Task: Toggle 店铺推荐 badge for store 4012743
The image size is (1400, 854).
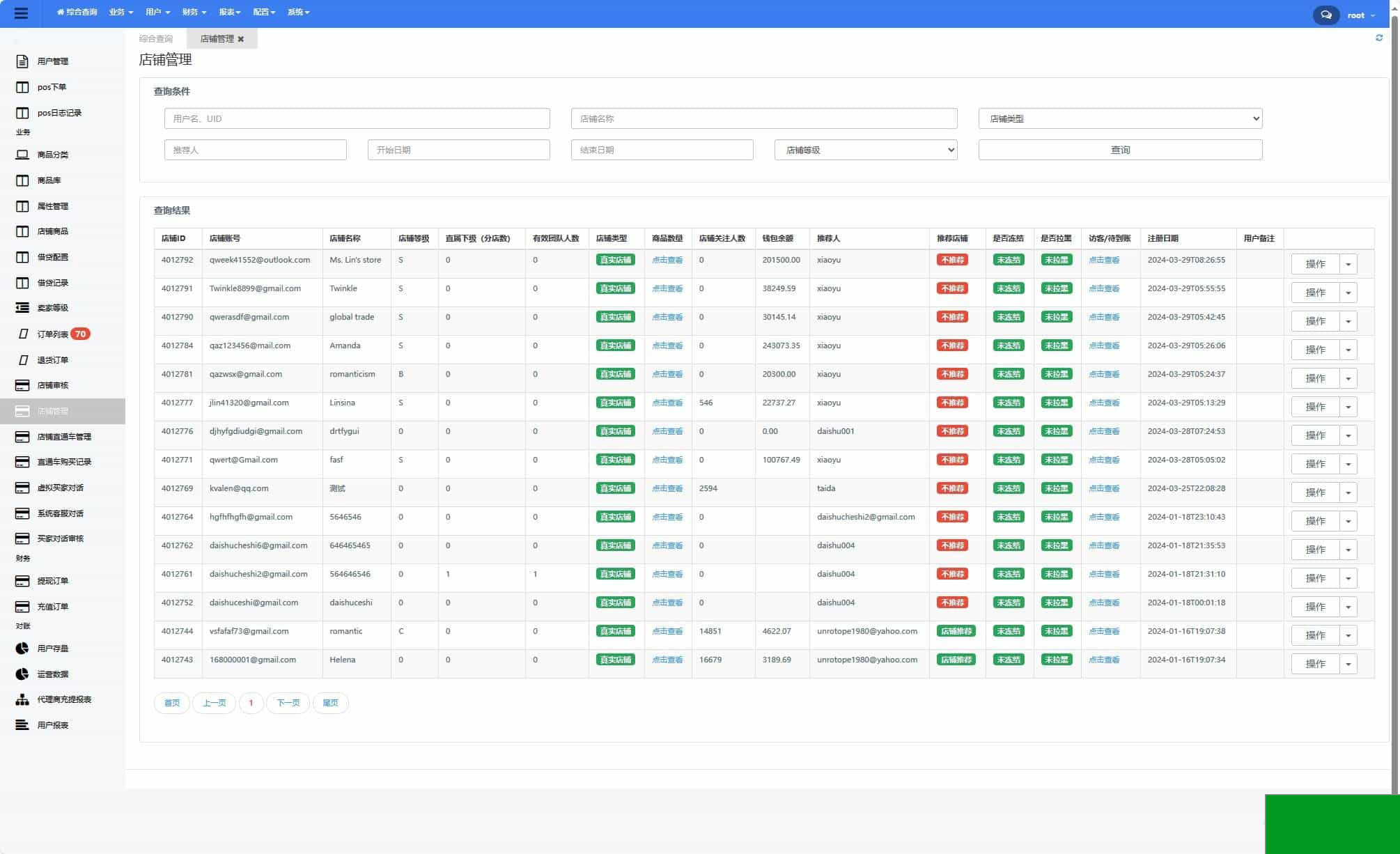Action: [956, 660]
